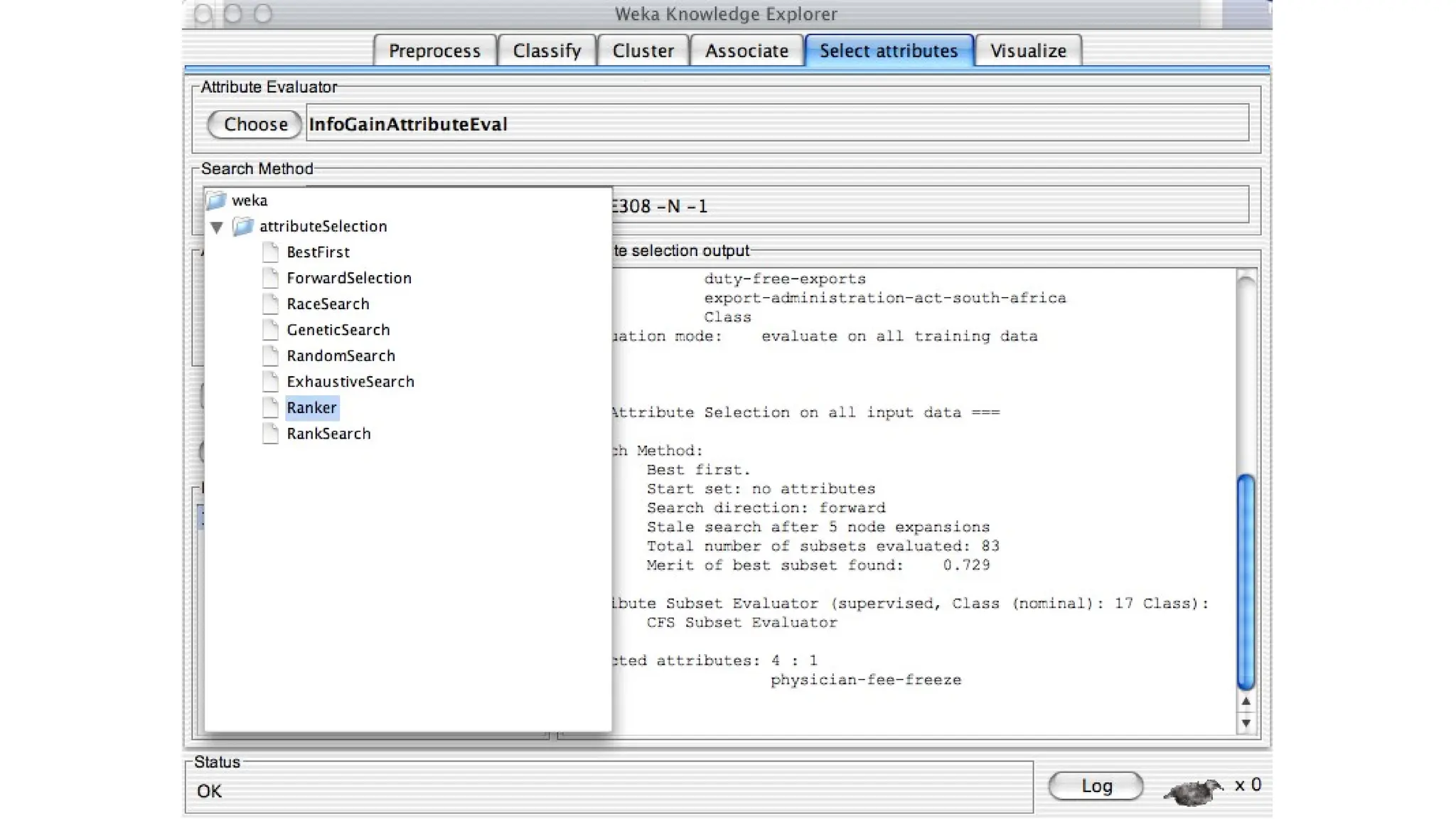Switch to the Preprocess tab

(434, 51)
